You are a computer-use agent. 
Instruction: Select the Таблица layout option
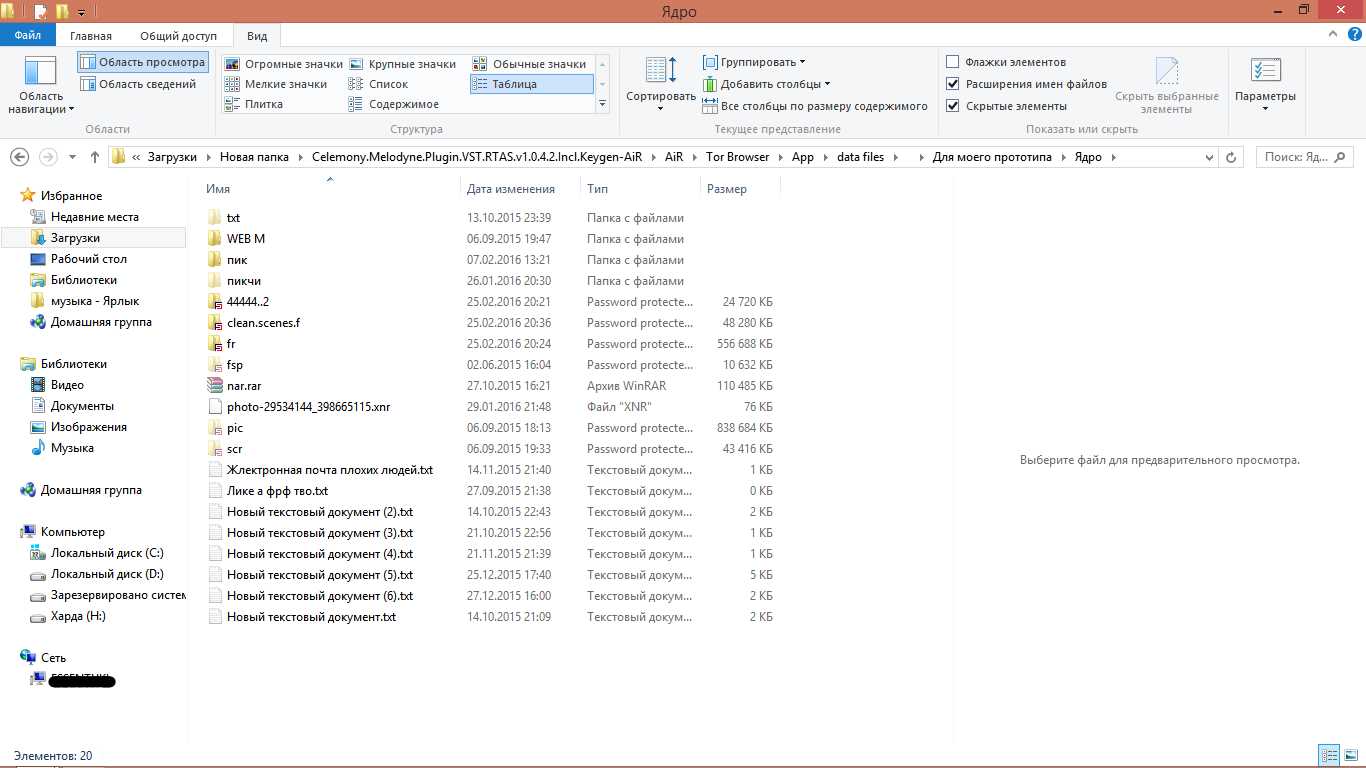coord(531,84)
